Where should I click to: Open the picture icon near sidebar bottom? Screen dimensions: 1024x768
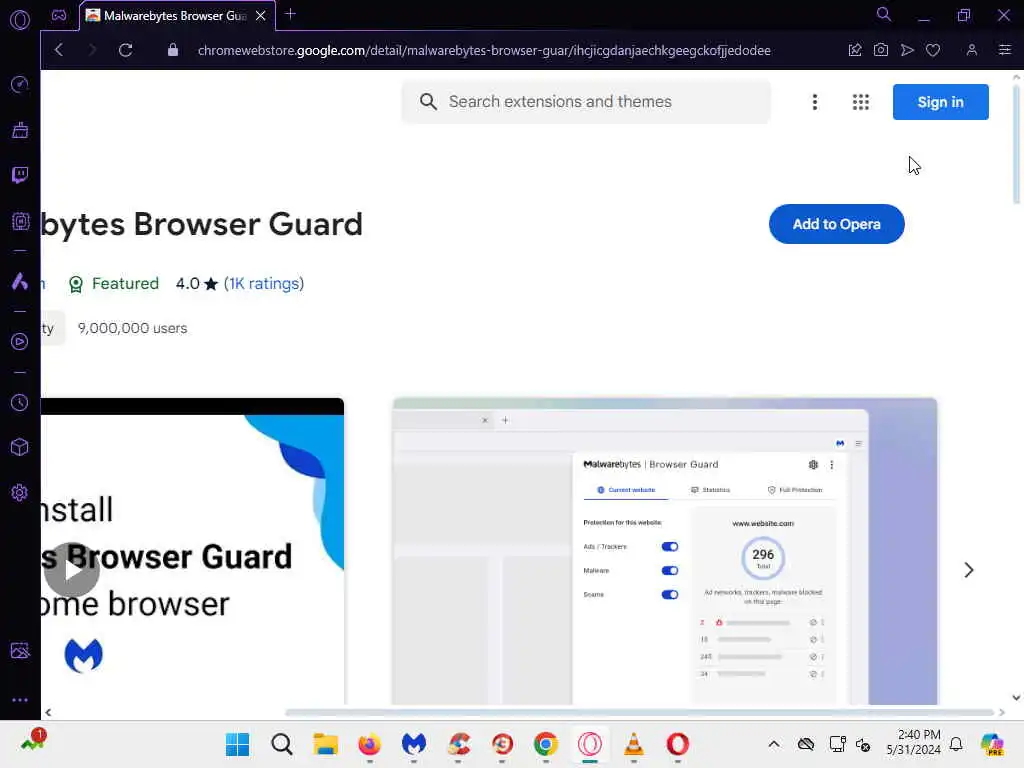click(x=20, y=650)
